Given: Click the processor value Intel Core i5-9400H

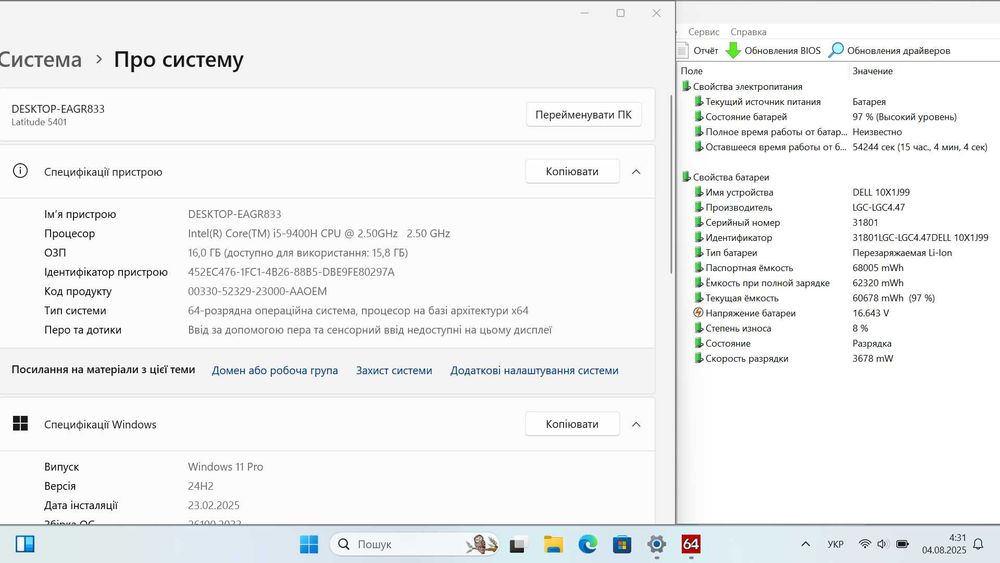Looking at the screenshot, I should [319, 233].
